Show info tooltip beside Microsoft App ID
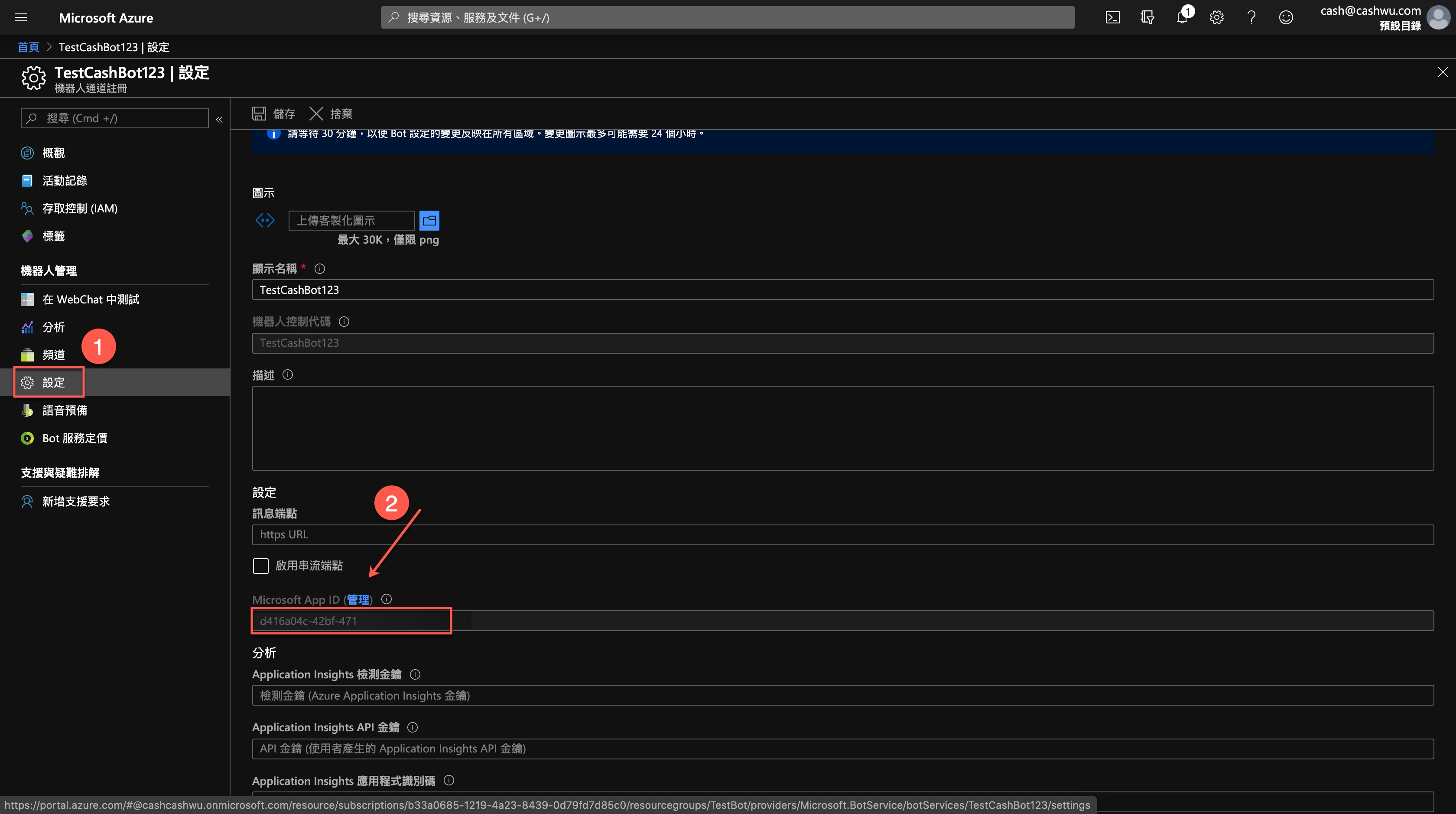 (x=387, y=599)
